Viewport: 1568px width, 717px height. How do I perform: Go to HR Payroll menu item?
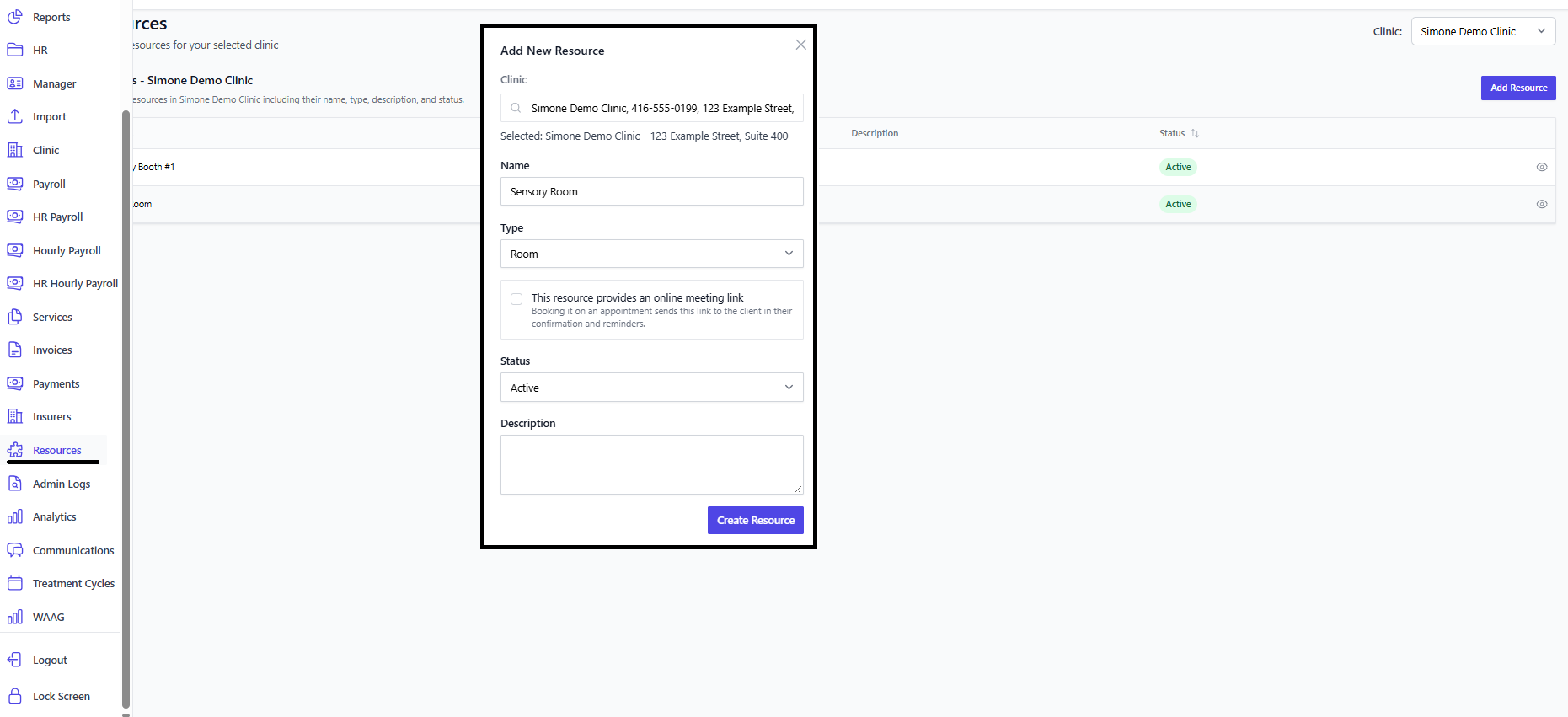coord(57,217)
